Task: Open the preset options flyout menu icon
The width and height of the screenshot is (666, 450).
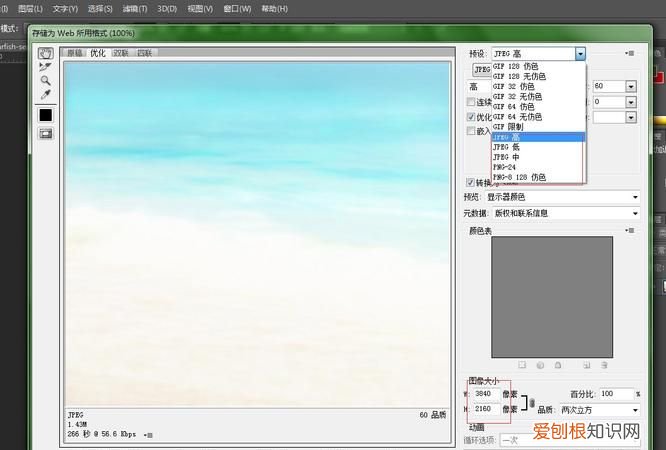Action: [x=628, y=53]
